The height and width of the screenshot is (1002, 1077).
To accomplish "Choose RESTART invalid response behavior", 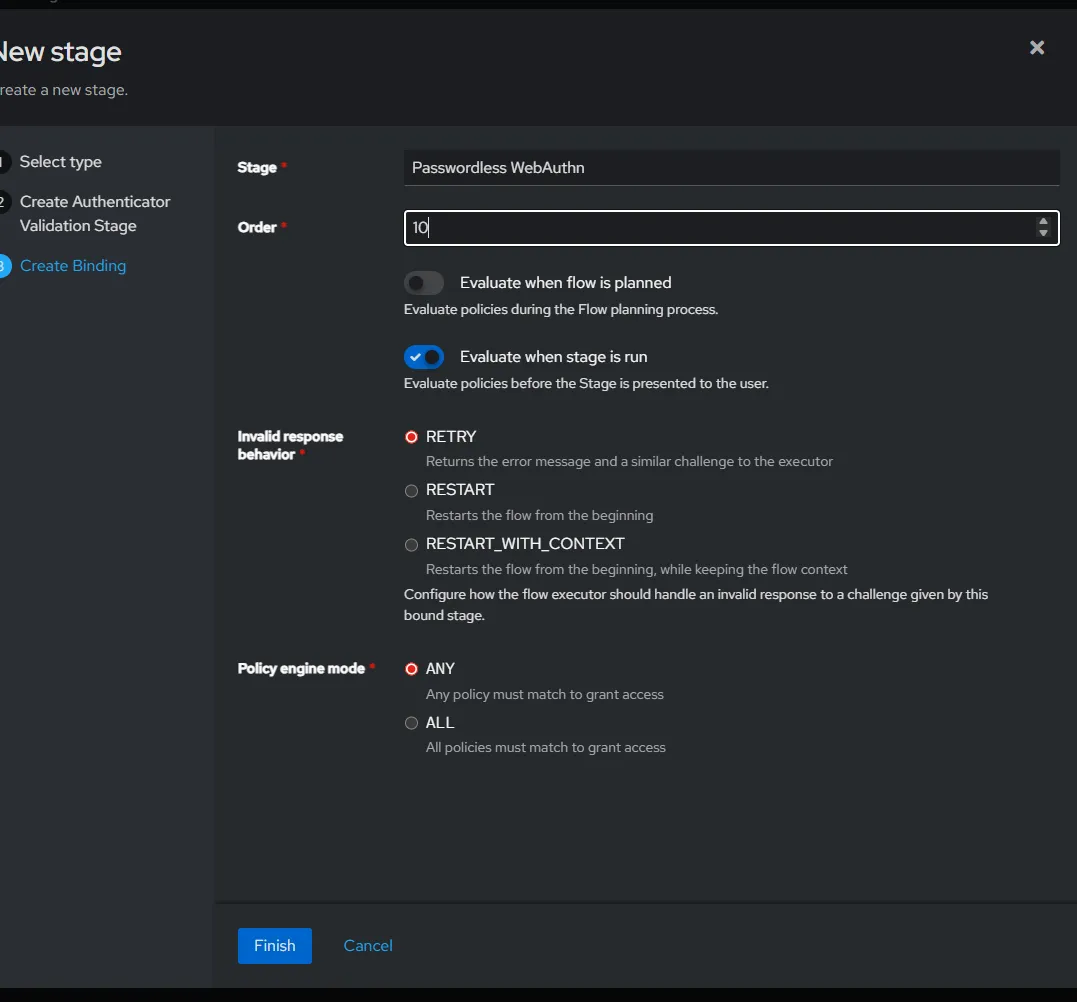I will pyautogui.click(x=411, y=490).
